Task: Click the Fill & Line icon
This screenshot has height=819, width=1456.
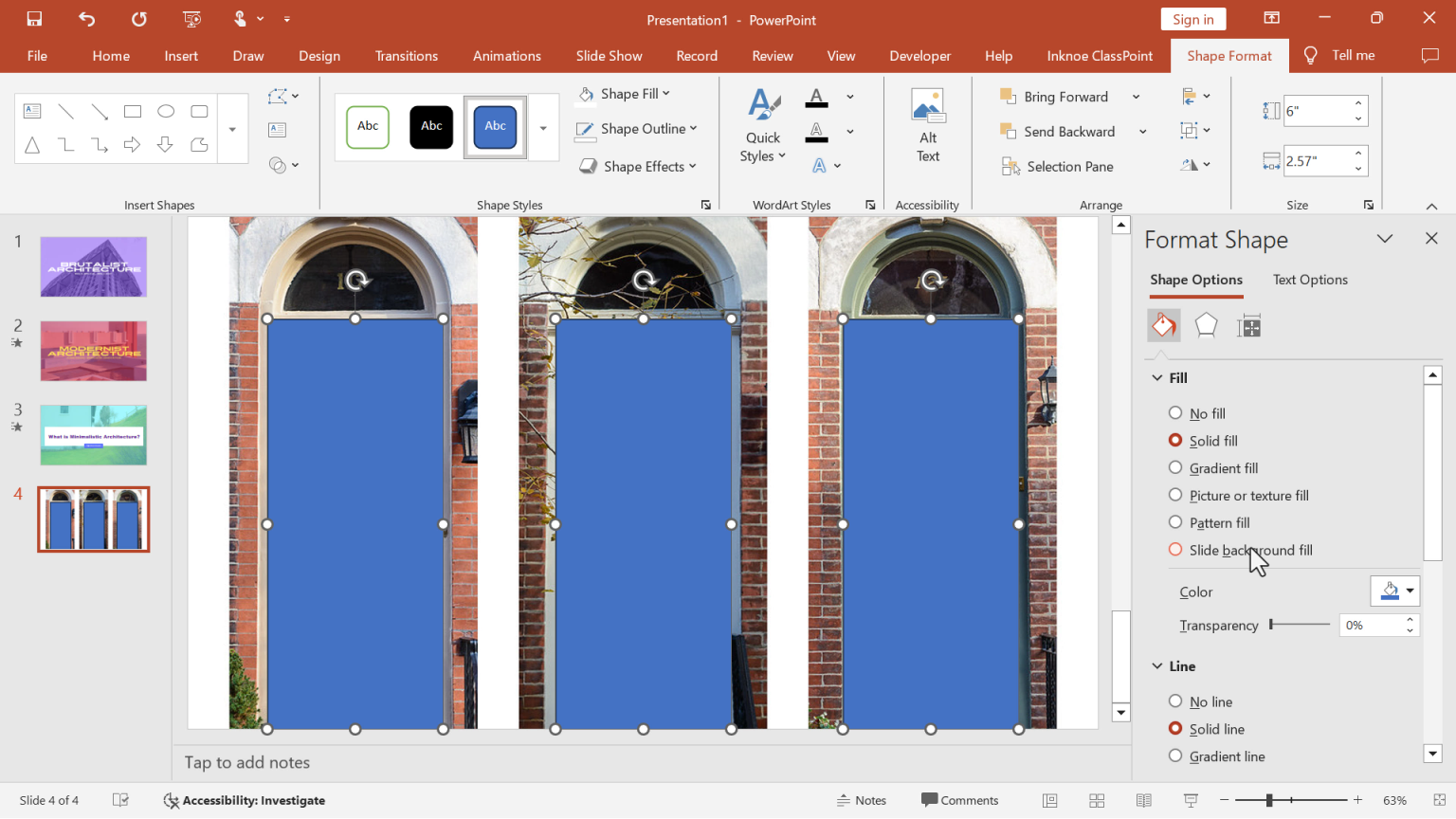Action: pyautogui.click(x=1163, y=325)
